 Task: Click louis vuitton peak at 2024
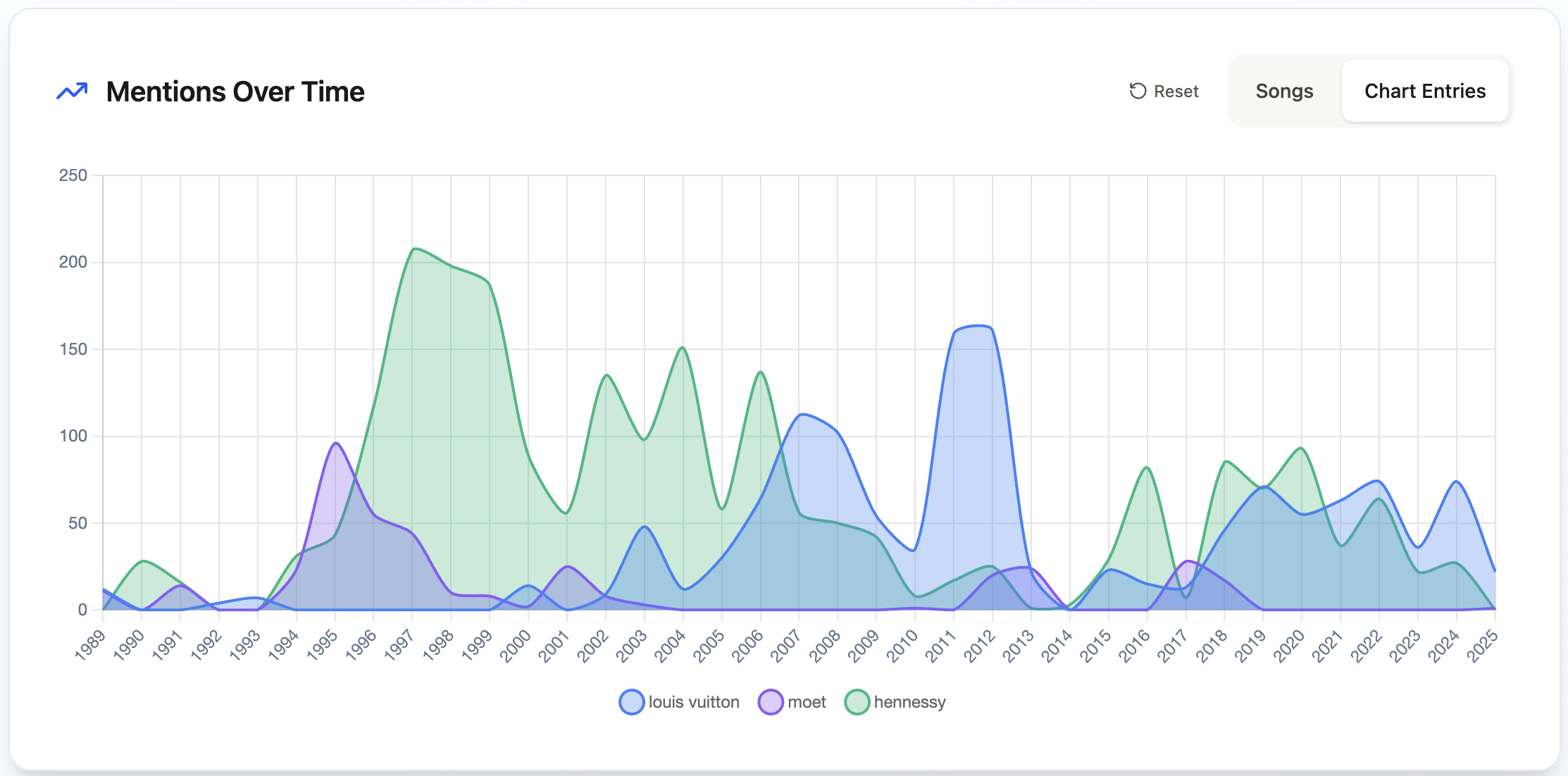click(x=1456, y=482)
